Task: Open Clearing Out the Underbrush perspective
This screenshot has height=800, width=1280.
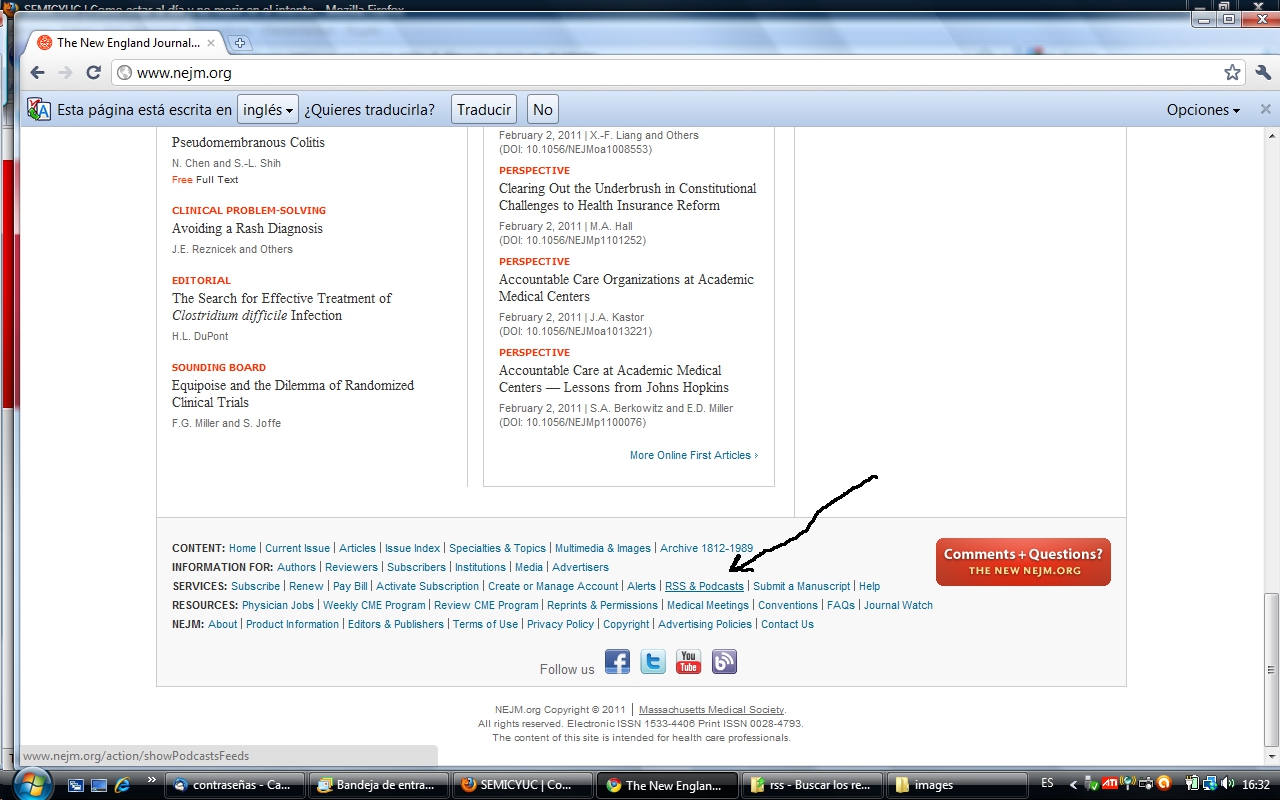Action: (x=627, y=197)
